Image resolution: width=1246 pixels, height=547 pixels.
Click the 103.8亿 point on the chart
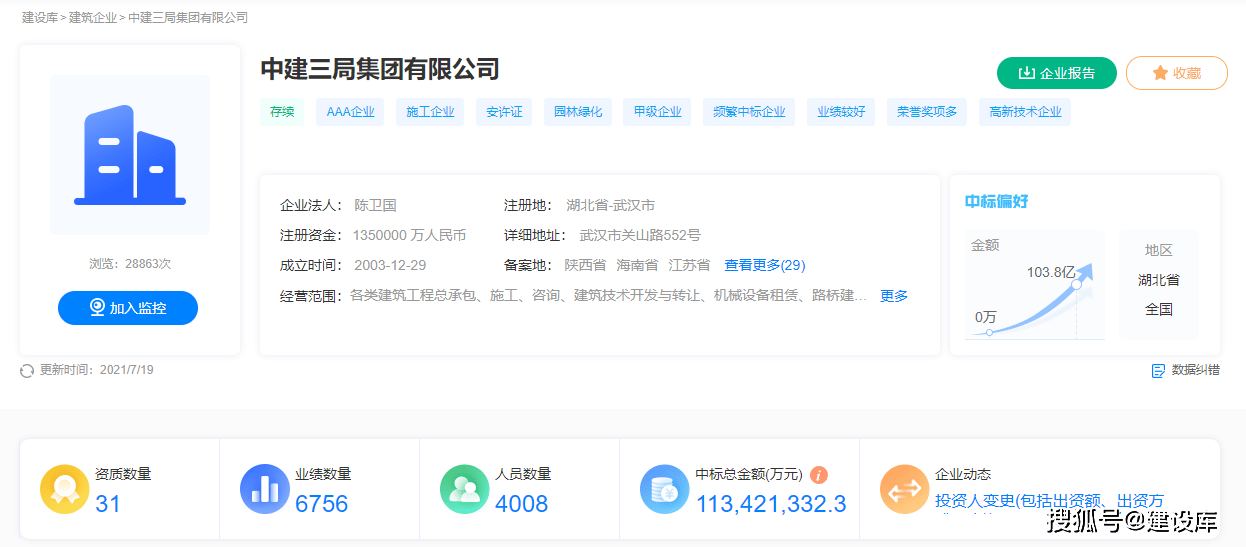1076,285
